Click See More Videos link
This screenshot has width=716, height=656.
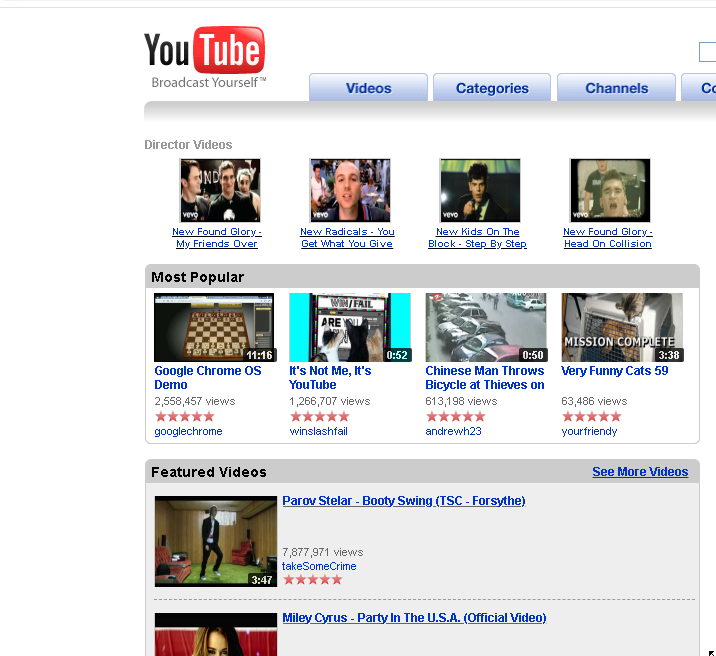tap(640, 472)
